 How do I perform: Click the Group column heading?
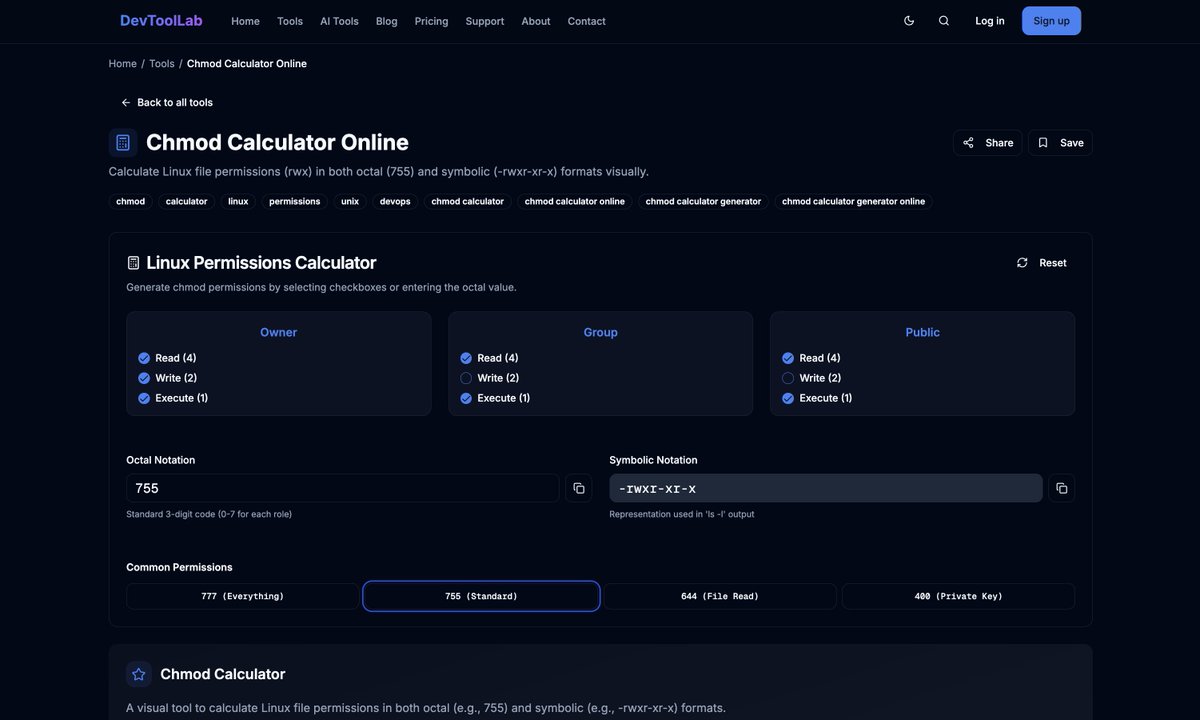click(x=601, y=332)
